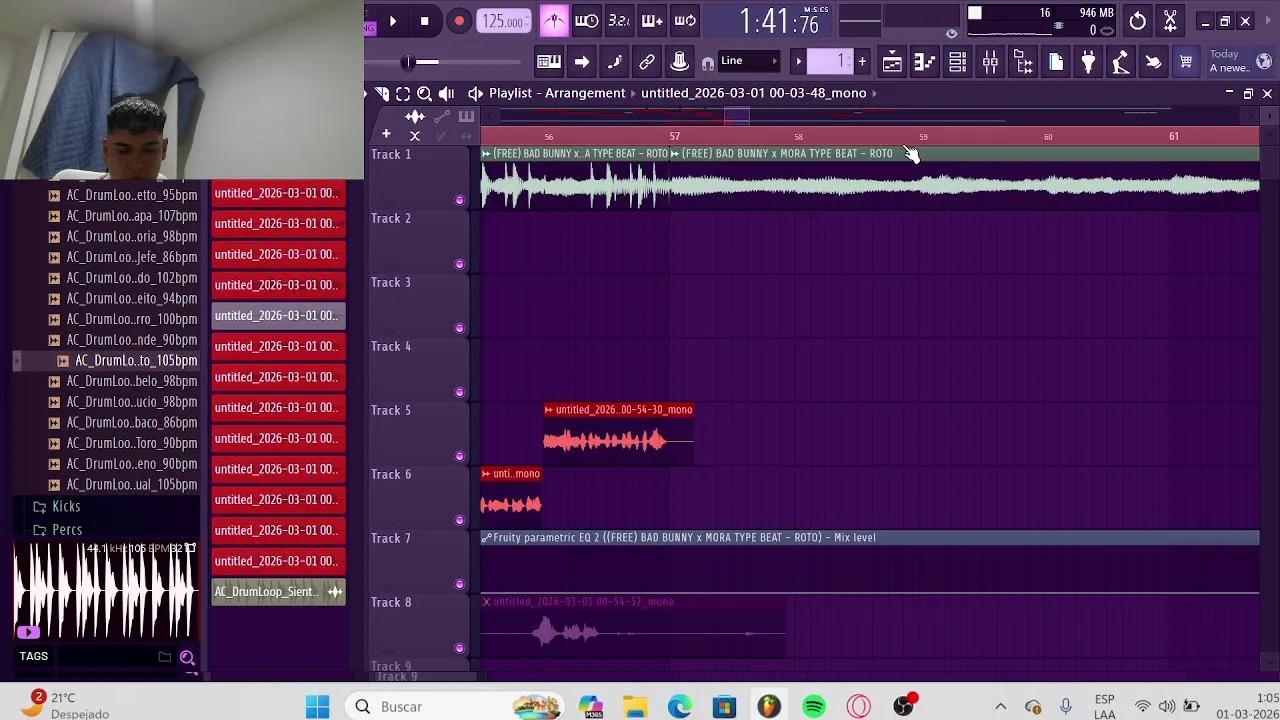Toggle loop recording mode

[685, 21]
